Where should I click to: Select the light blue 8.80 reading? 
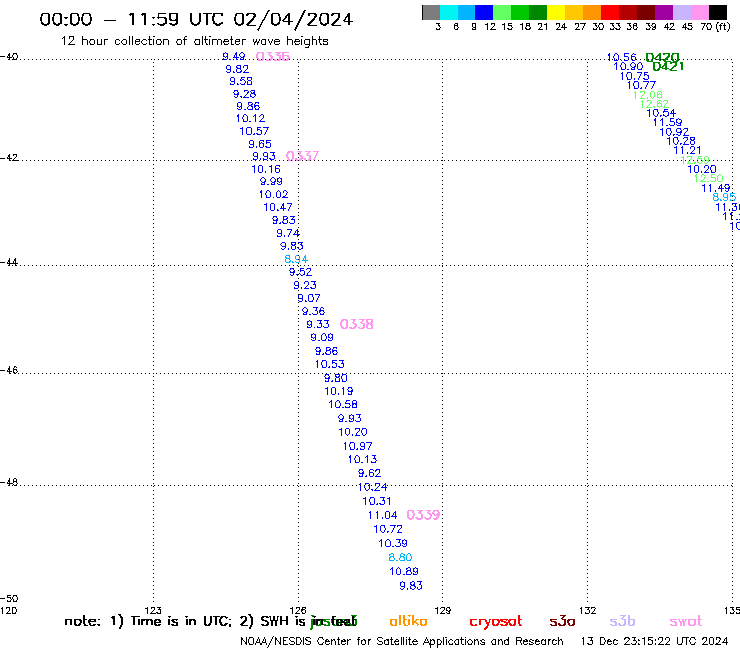click(x=400, y=557)
